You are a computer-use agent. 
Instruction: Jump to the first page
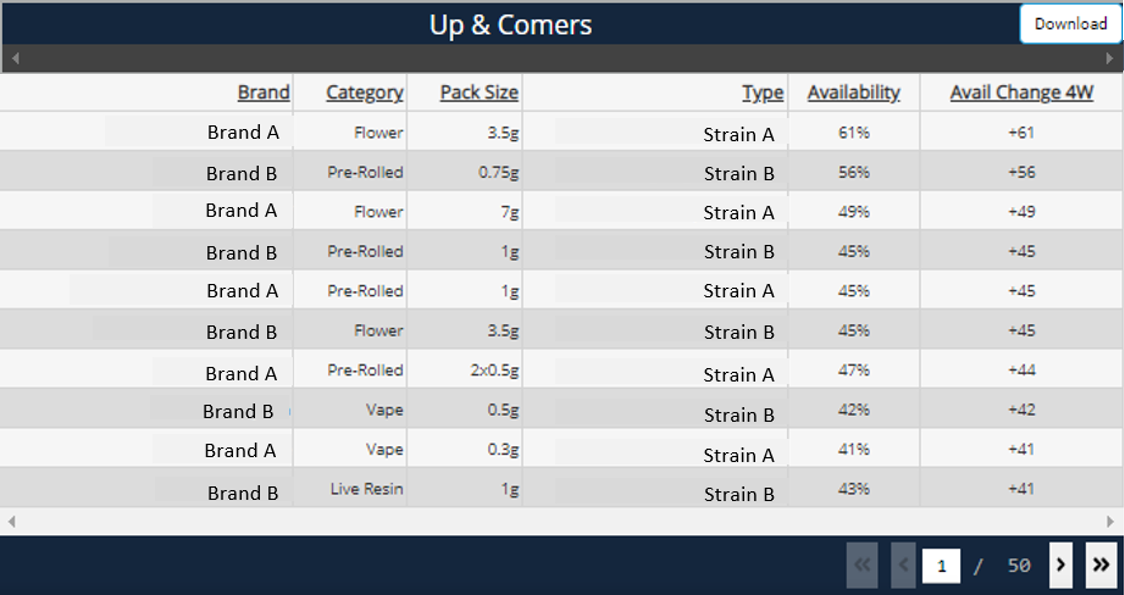863,566
